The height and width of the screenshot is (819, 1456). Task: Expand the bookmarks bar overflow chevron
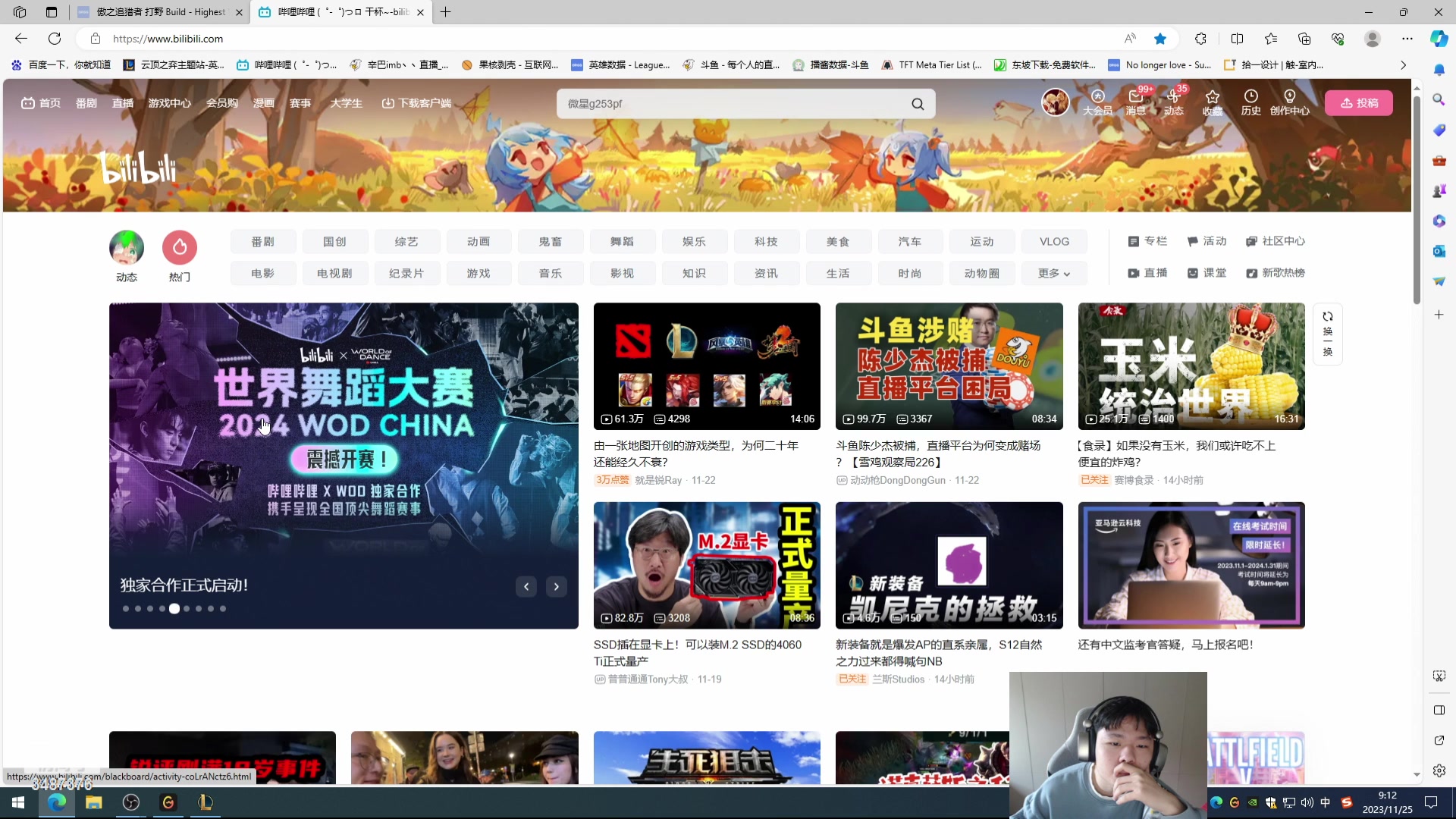1404,65
